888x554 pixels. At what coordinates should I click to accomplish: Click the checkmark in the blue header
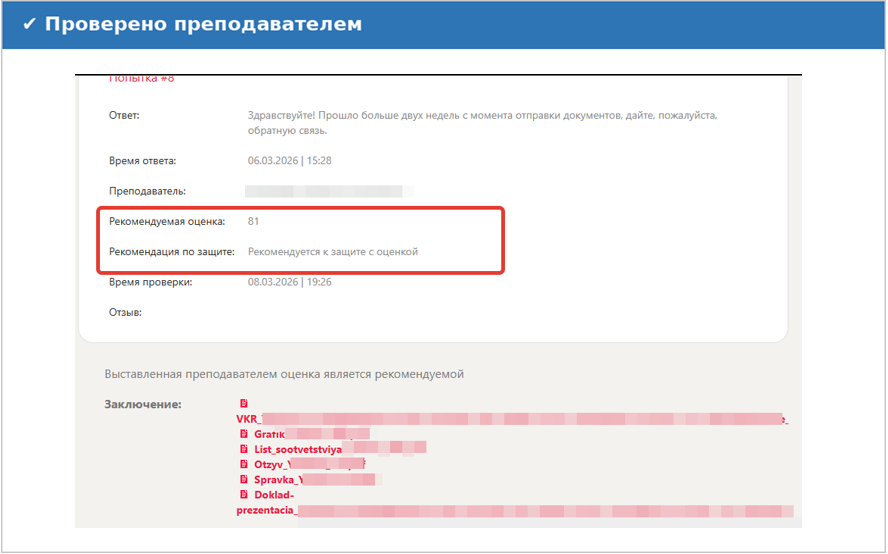29,24
